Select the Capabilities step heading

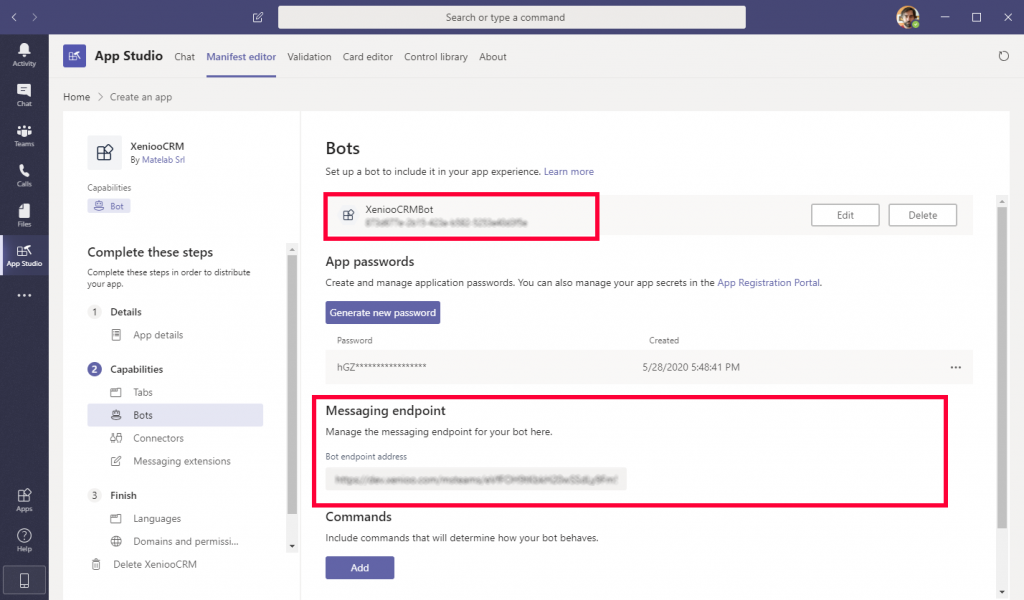pos(136,370)
